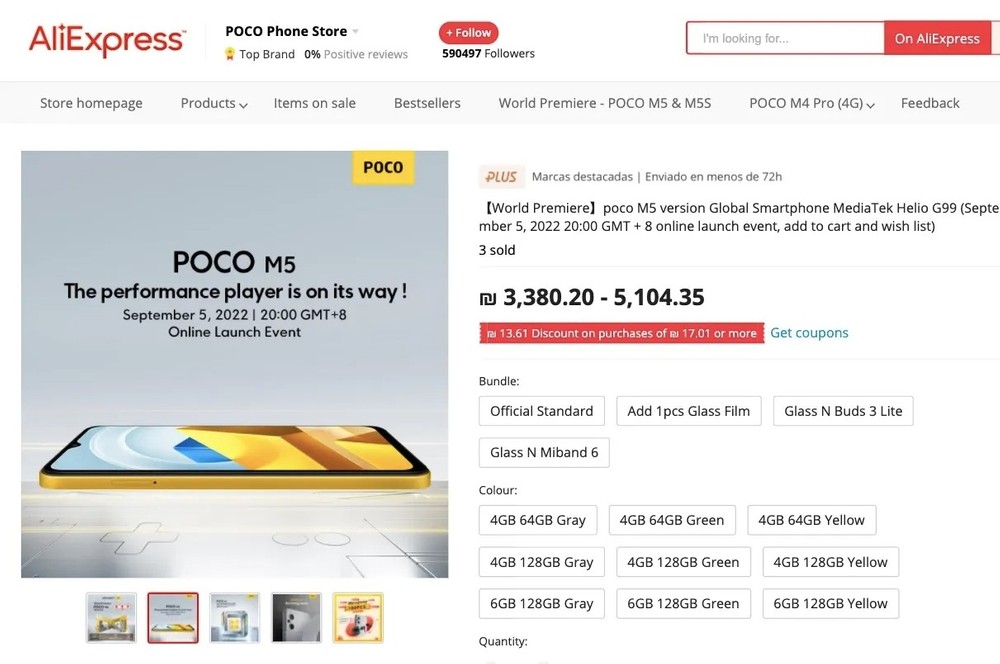The image size is (1000, 664).
Task: Choose the 4GB 64GB Yellow colour option
Action: [811, 520]
